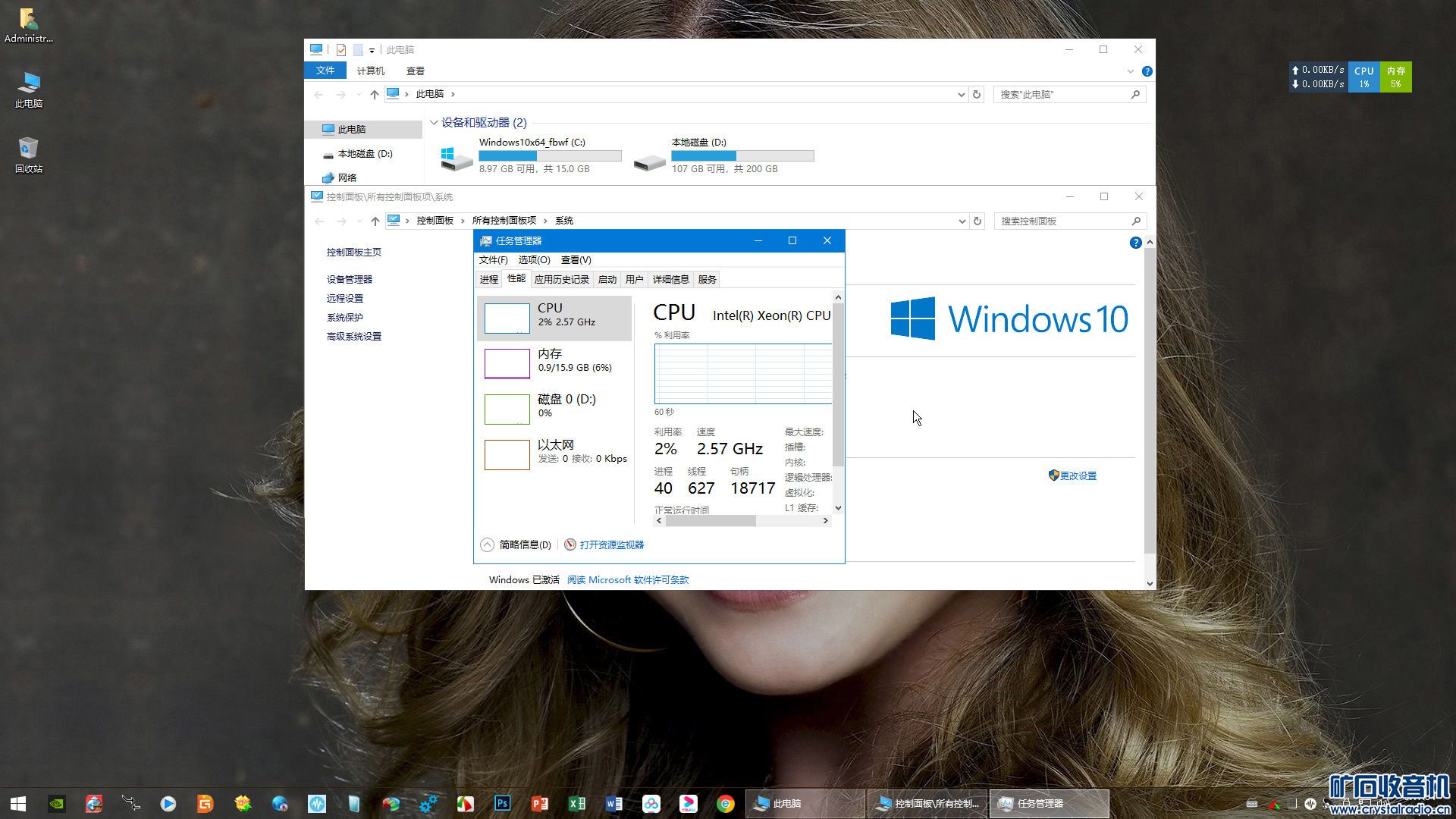Collapse the Devices and drives group
Viewport: 1456px width, 819px height.
(434, 123)
